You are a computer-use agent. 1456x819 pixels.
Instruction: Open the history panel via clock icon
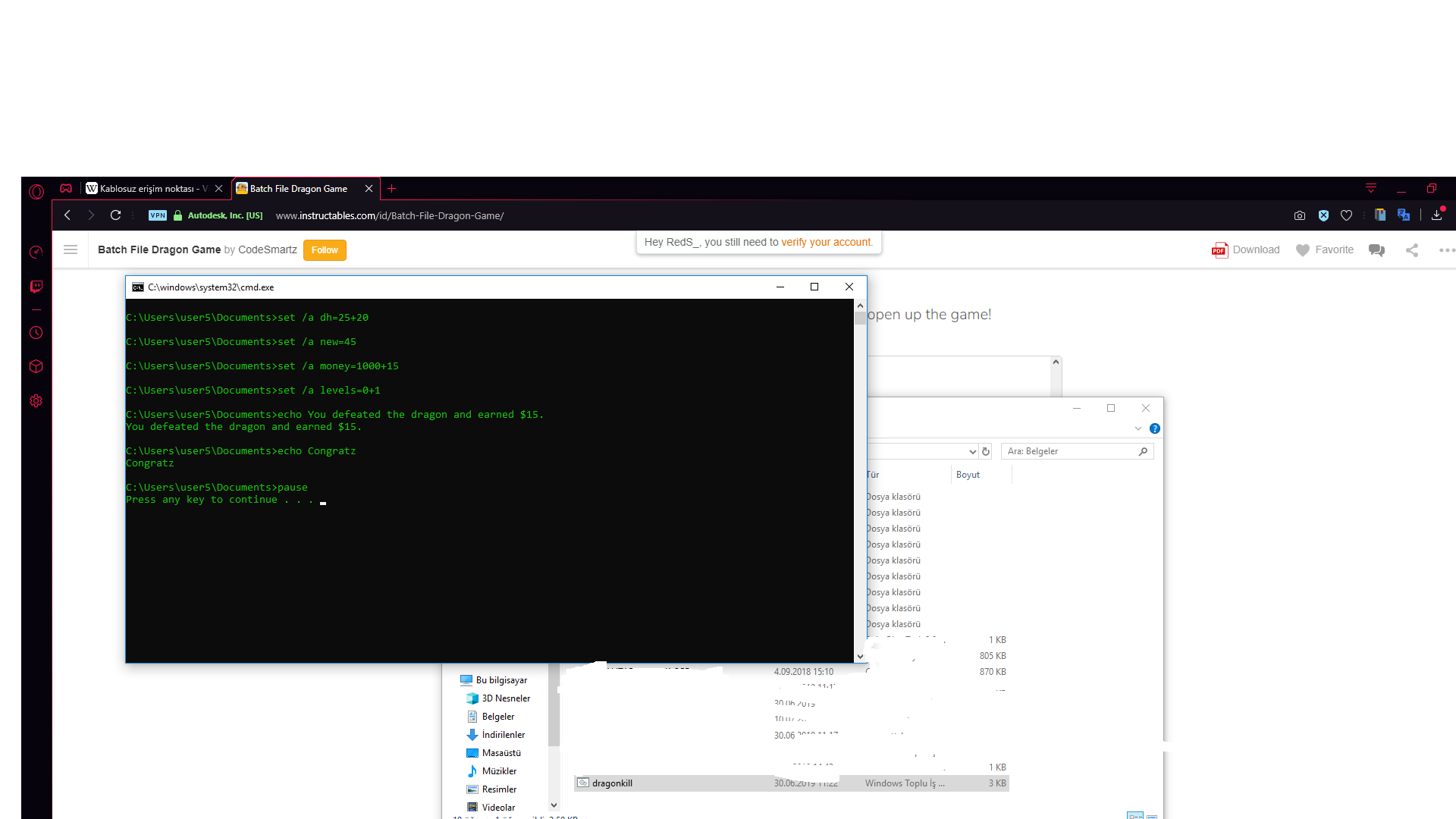[36, 332]
